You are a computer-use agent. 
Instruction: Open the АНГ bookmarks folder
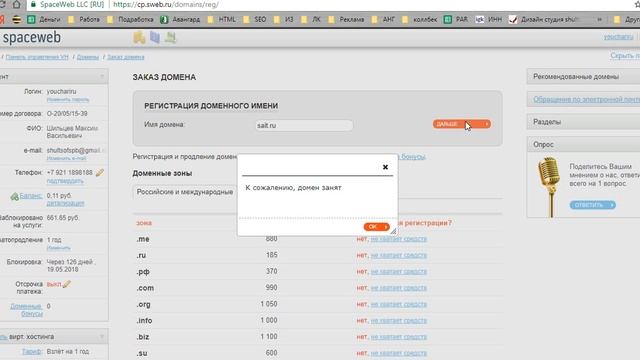(x=383, y=19)
